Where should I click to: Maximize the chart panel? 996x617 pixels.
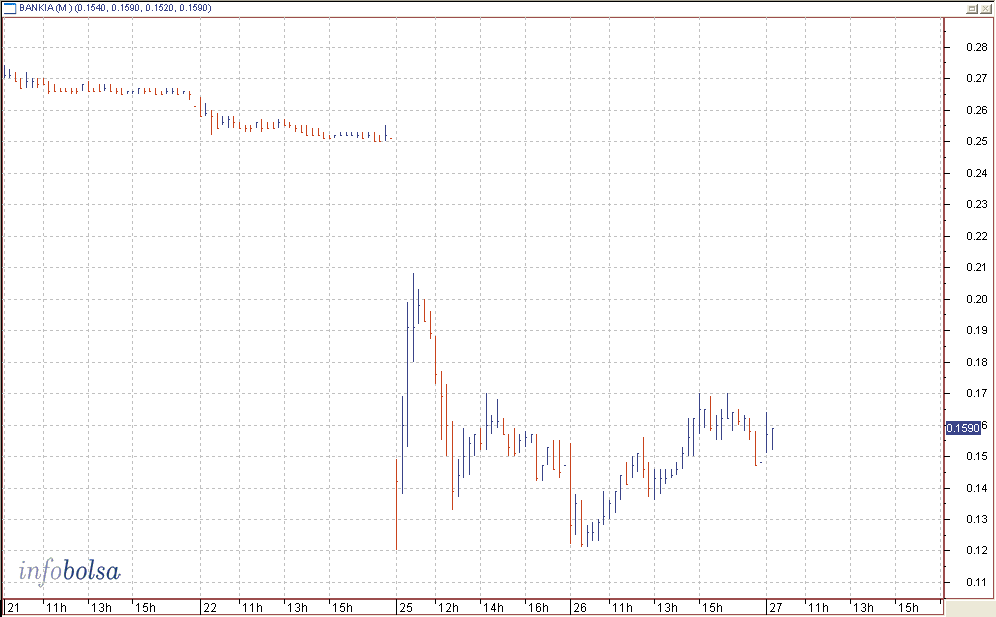972,8
